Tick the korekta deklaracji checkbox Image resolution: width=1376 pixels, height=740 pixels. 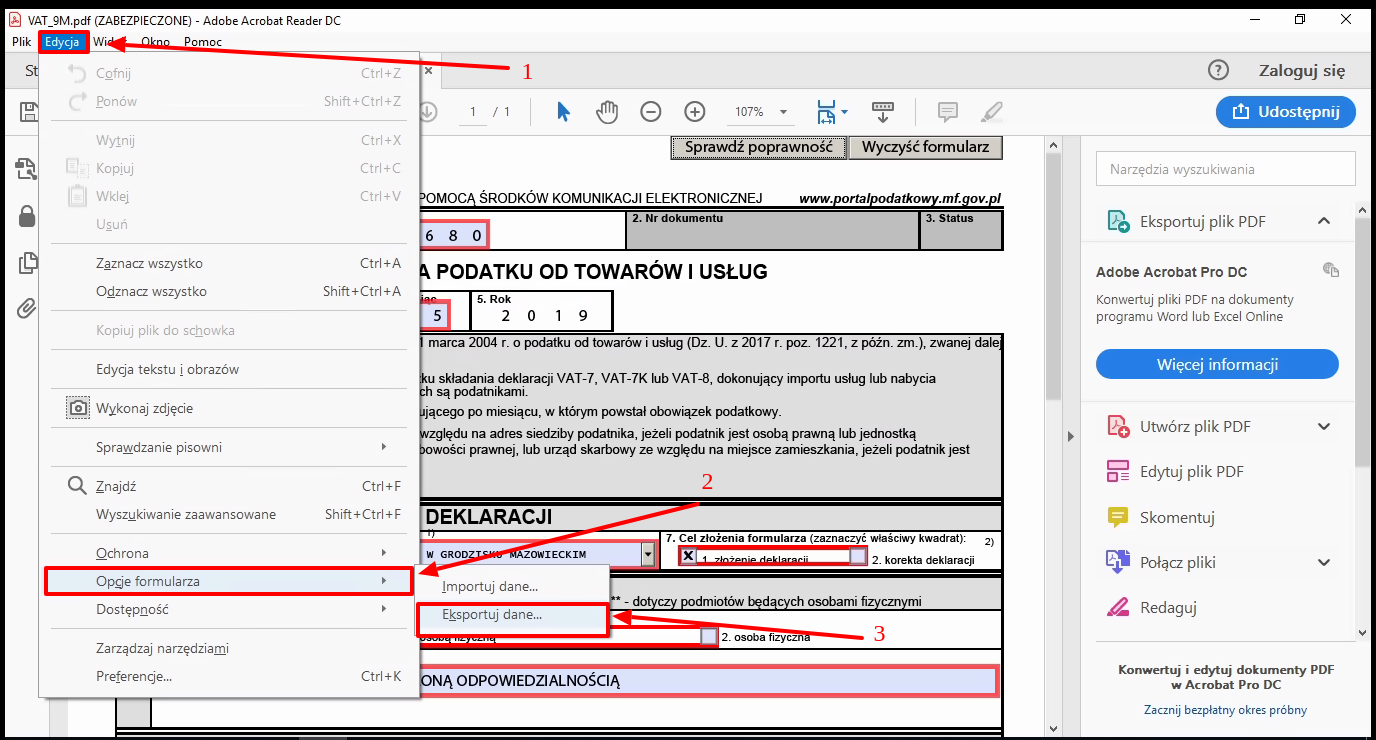(858, 556)
